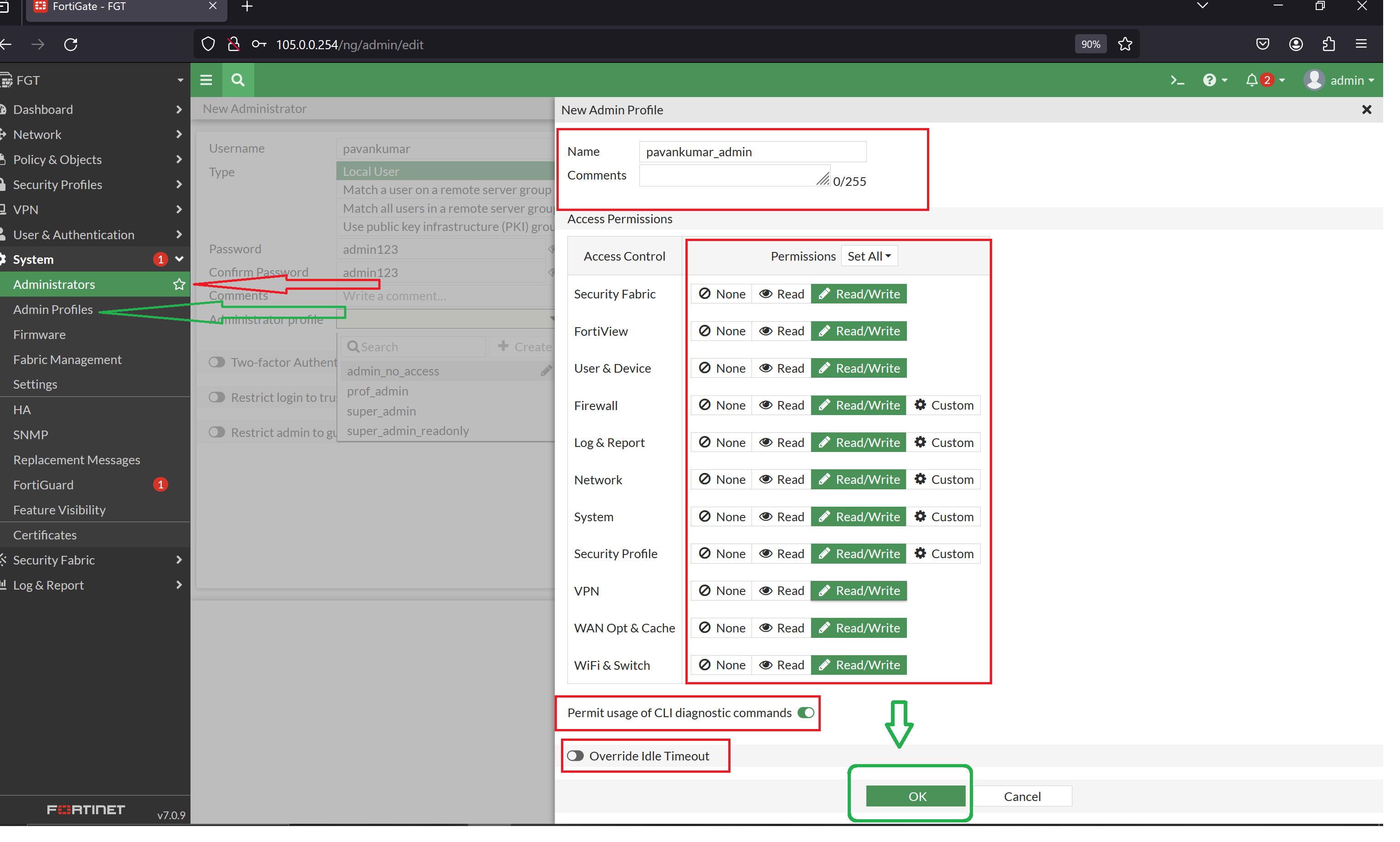
Task: Click the profile Name input field
Action: [x=752, y=152]
